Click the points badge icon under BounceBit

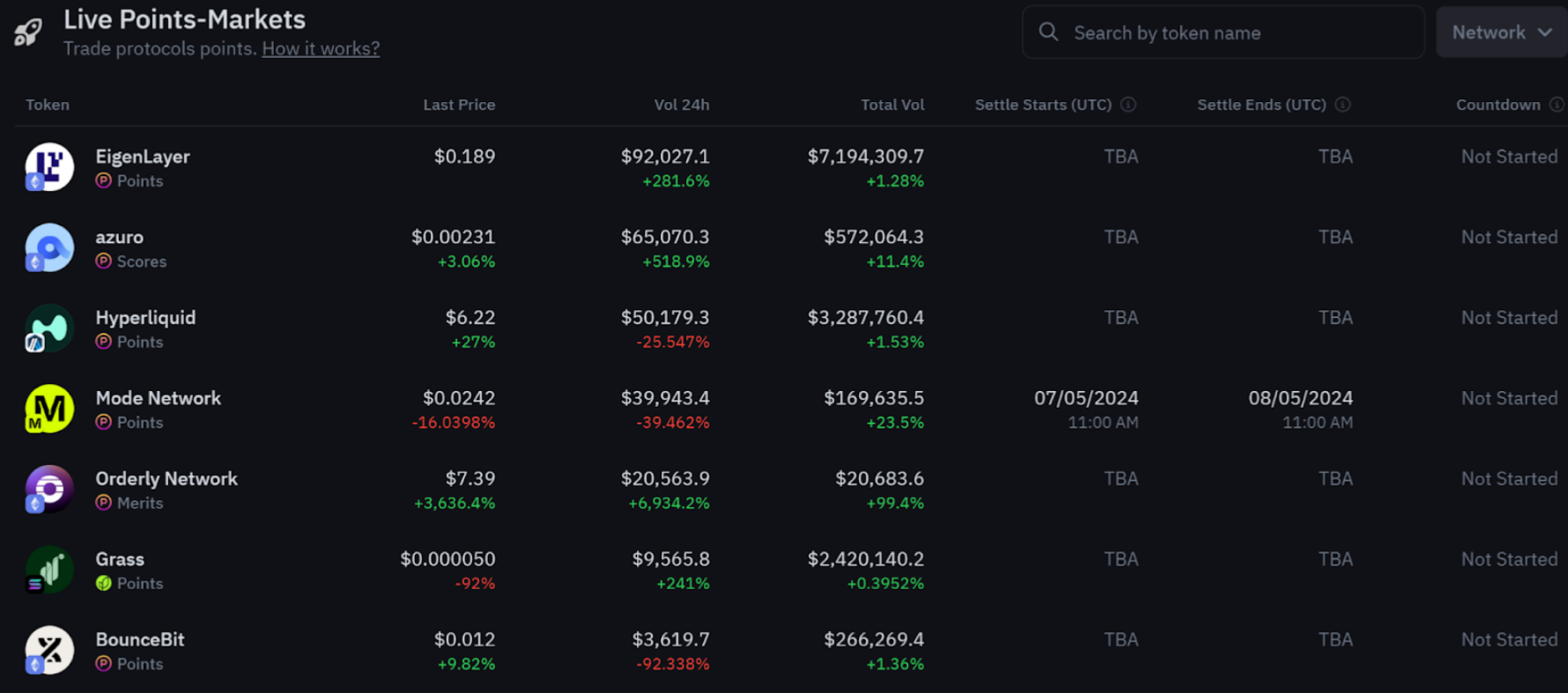tap(103, 664)
